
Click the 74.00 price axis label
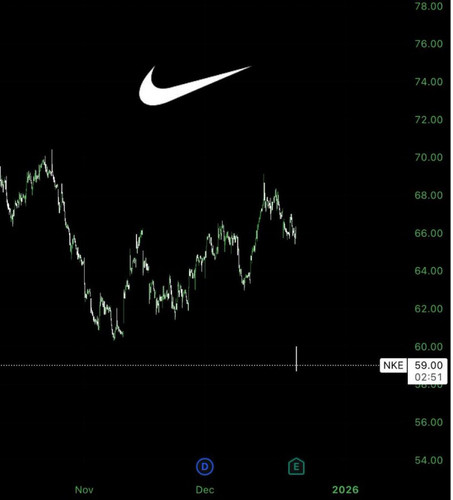point(429,82)
